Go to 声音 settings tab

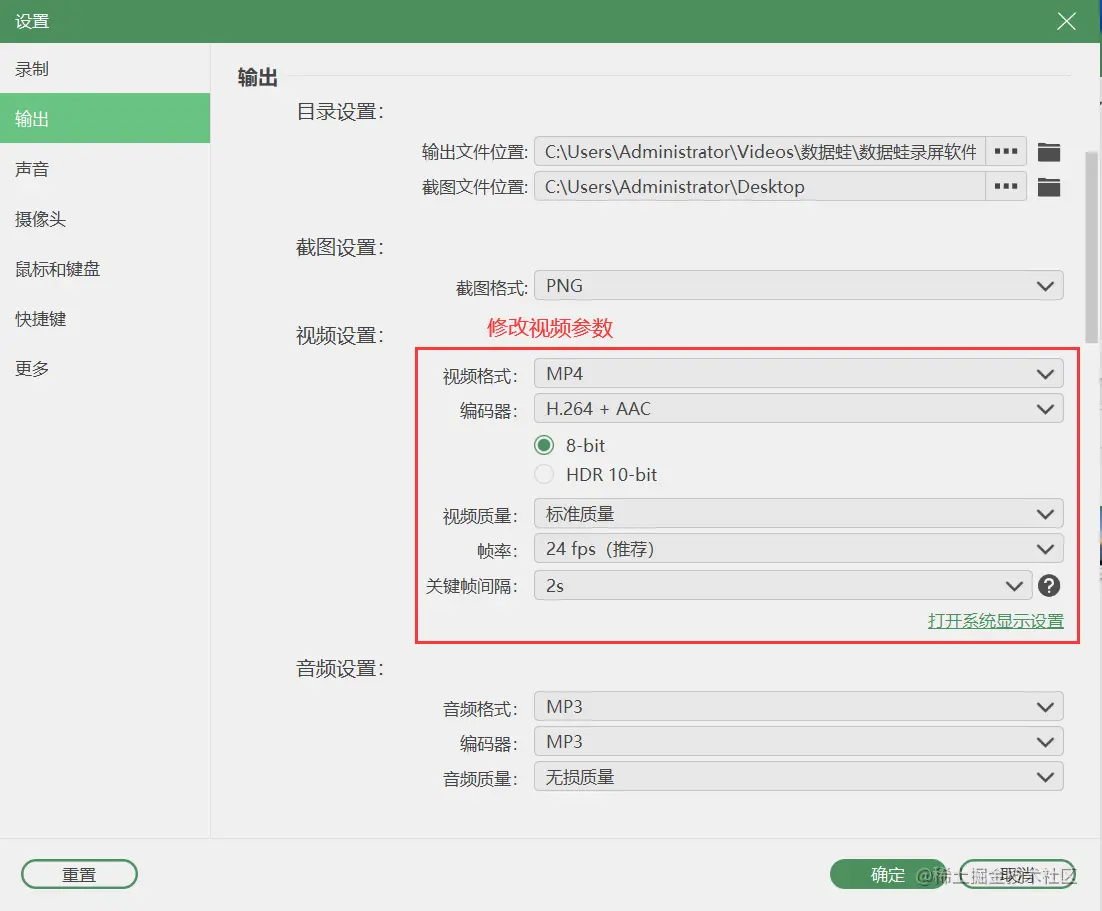coord(105,169)
